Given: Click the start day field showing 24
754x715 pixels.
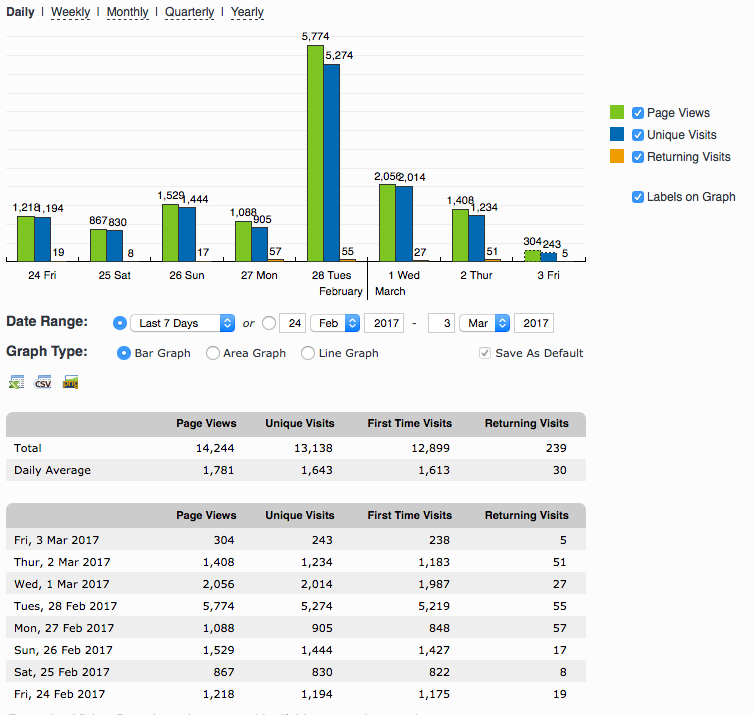Looking at the screenshot, I should tap(293, 323).
